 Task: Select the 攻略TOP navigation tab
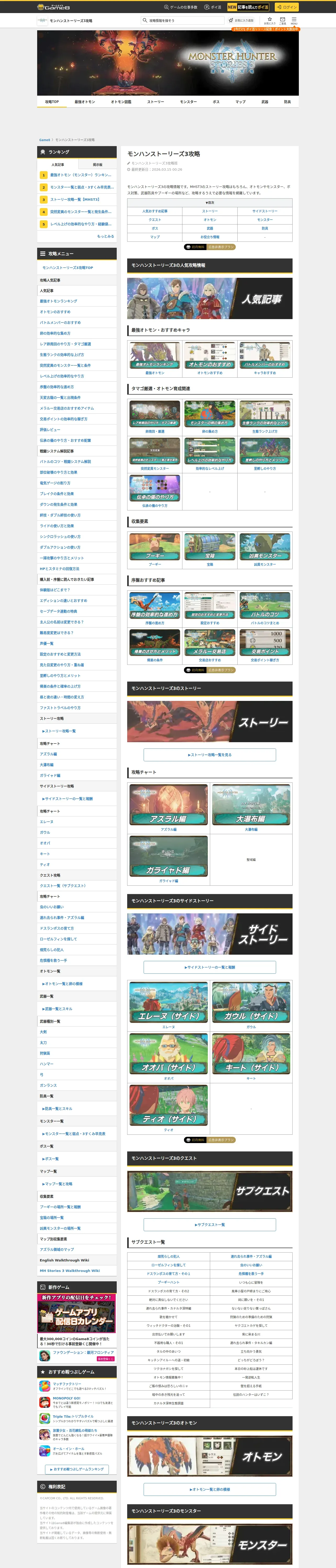[x=52, y=102]
